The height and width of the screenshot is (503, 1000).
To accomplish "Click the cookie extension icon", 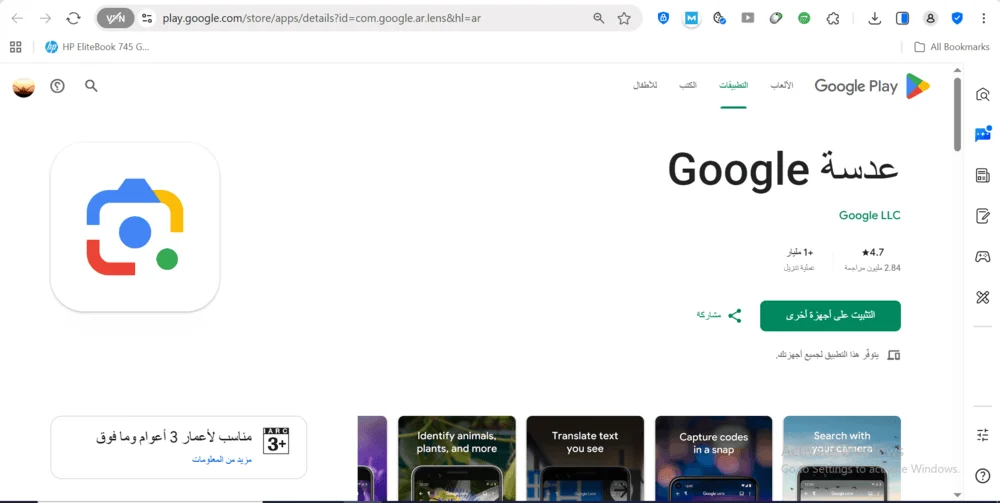I will click(x=719, y=18).
